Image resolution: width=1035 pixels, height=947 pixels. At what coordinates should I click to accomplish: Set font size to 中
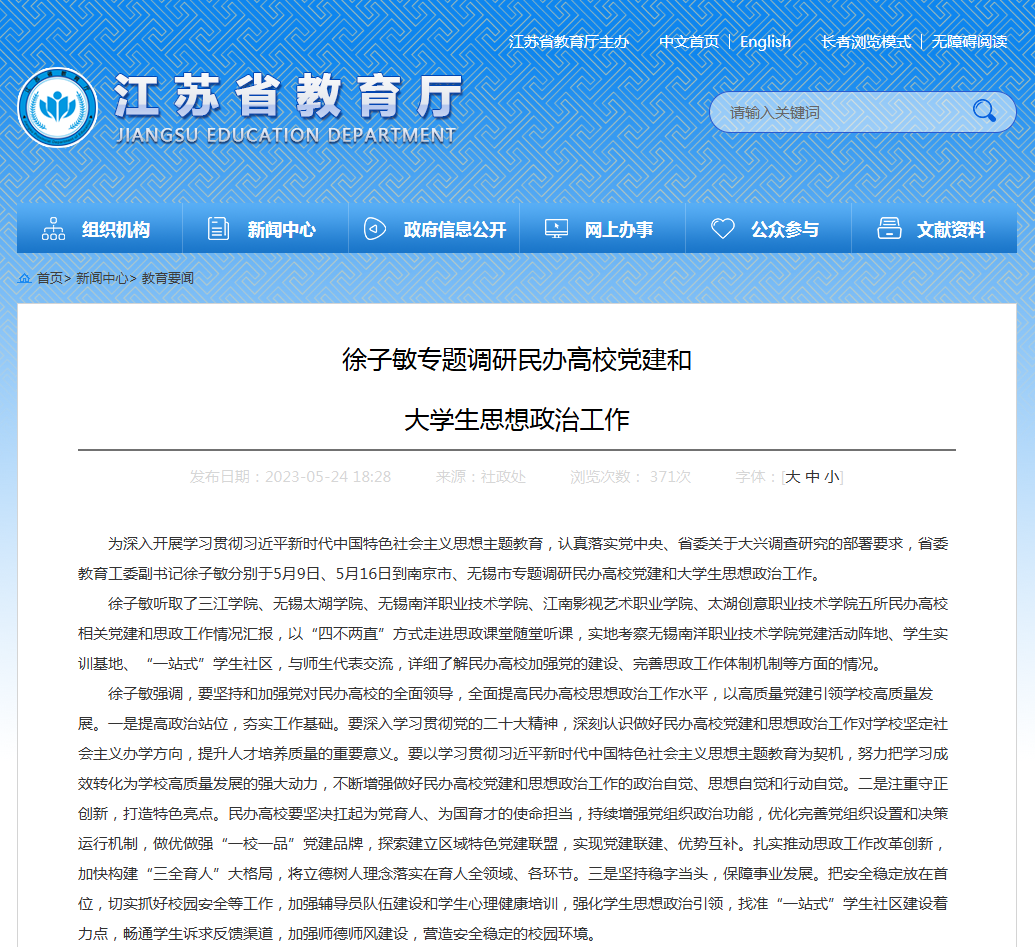[812, 477]
